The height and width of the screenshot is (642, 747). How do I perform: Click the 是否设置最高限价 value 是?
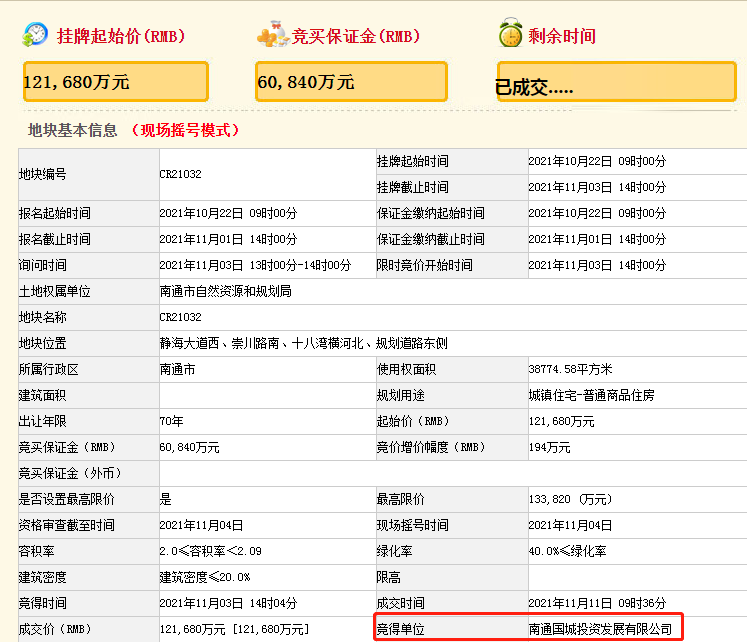coord(165,499)
